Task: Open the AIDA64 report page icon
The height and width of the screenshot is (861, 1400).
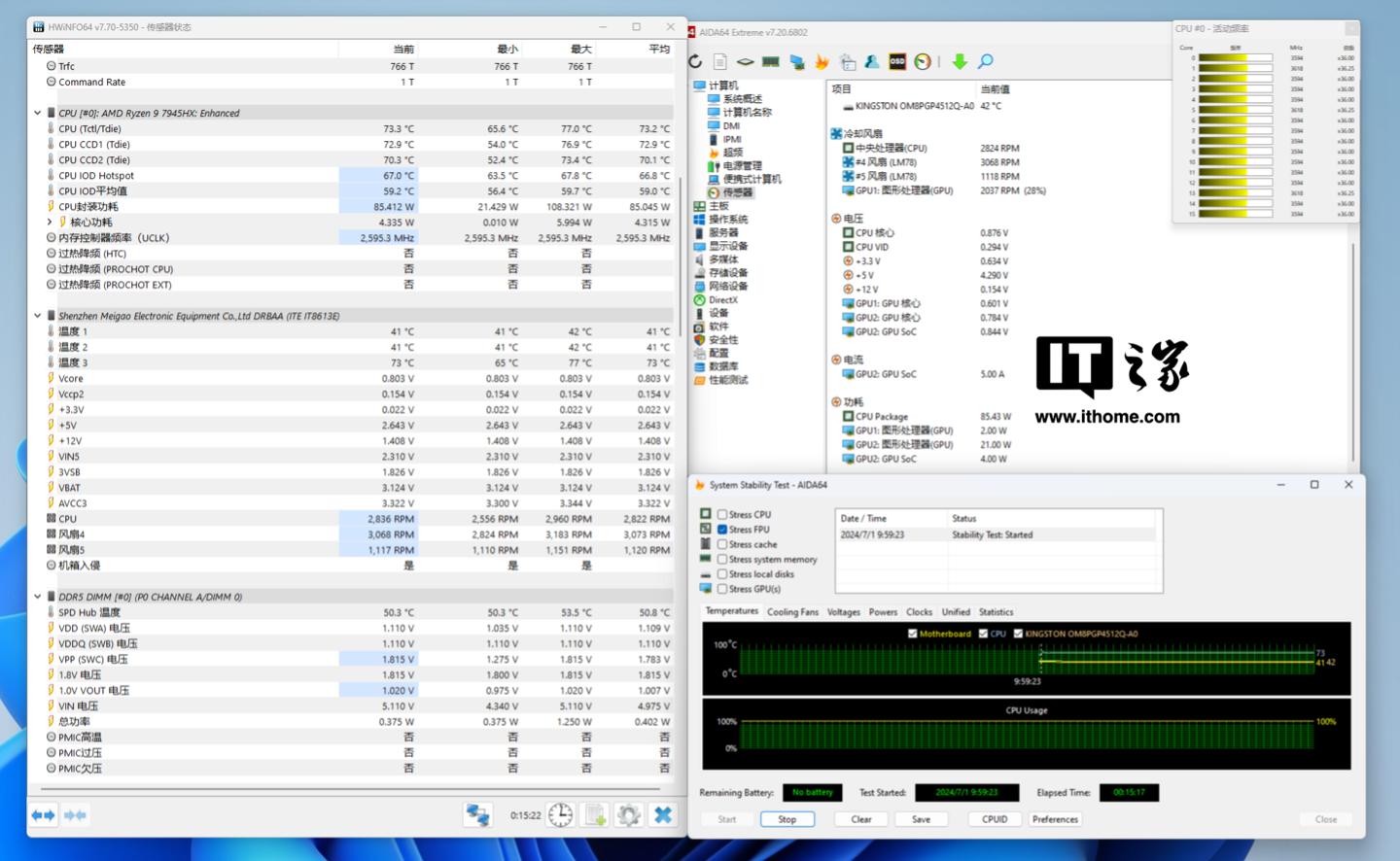Action: click(x=720, y=62)
